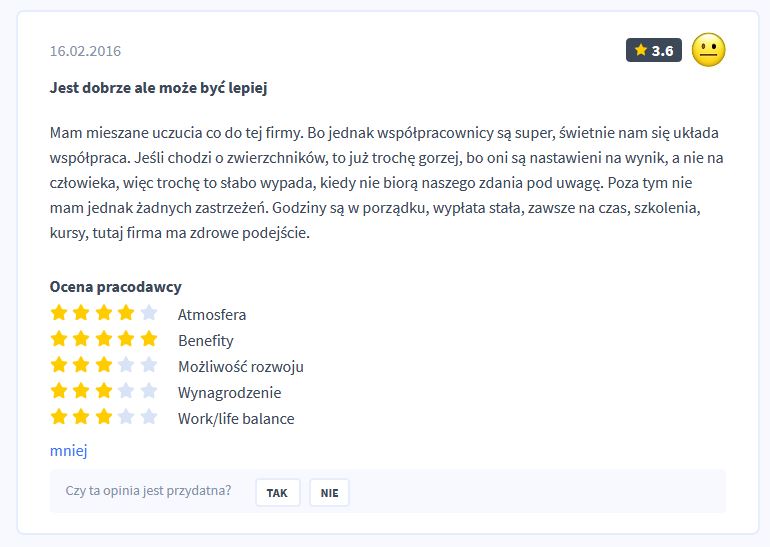Click first star in Atmosfera rating
This screenshot has height=547, width=770.
[59, 313]
